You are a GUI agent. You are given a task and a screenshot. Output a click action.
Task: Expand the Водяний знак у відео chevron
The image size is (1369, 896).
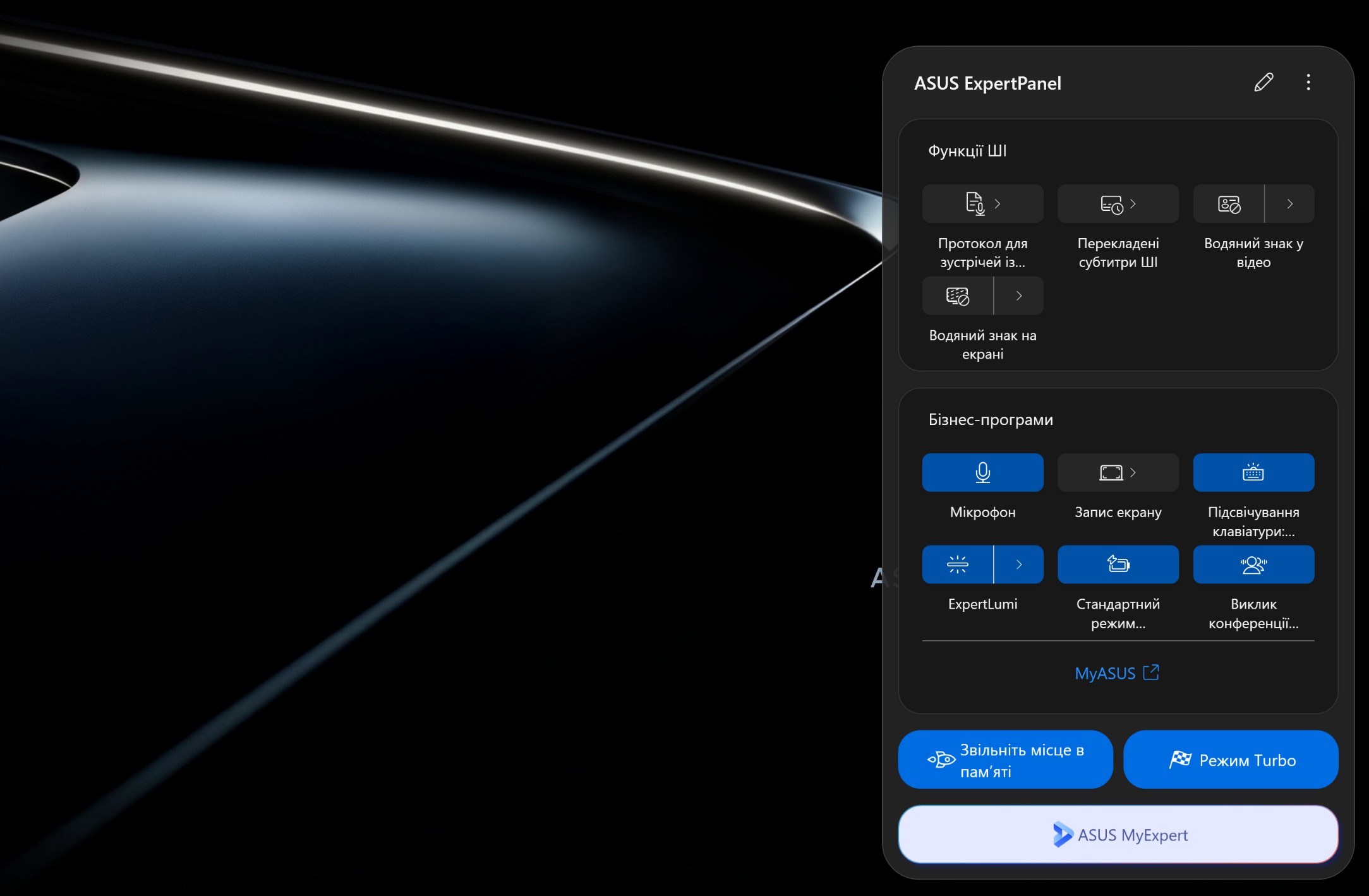point(1290,204)
